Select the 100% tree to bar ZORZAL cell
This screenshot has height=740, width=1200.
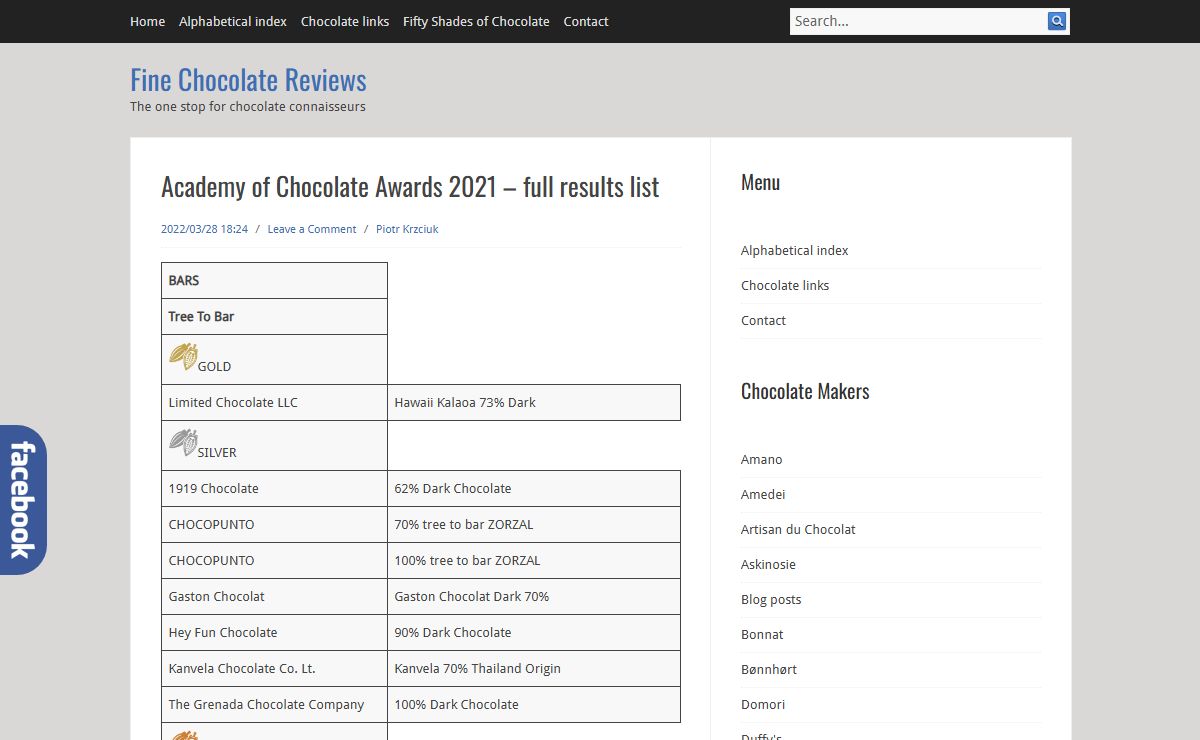(x=534, y=561)
